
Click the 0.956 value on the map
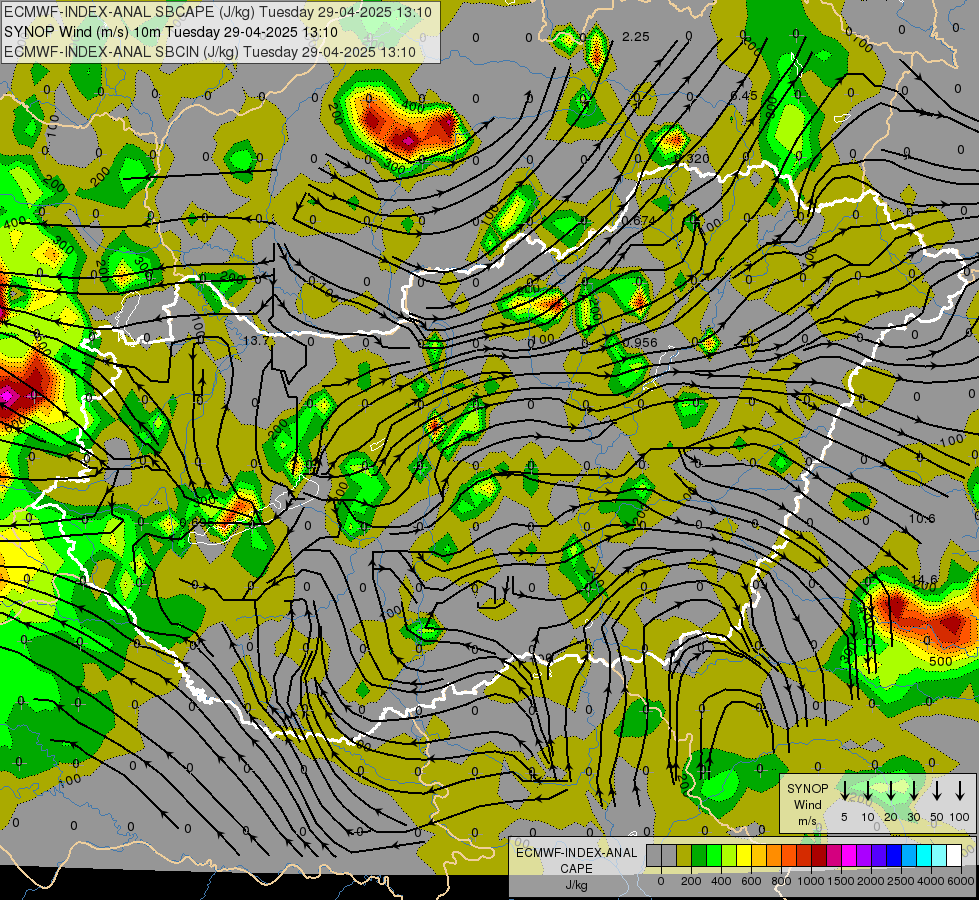point(641,342)
